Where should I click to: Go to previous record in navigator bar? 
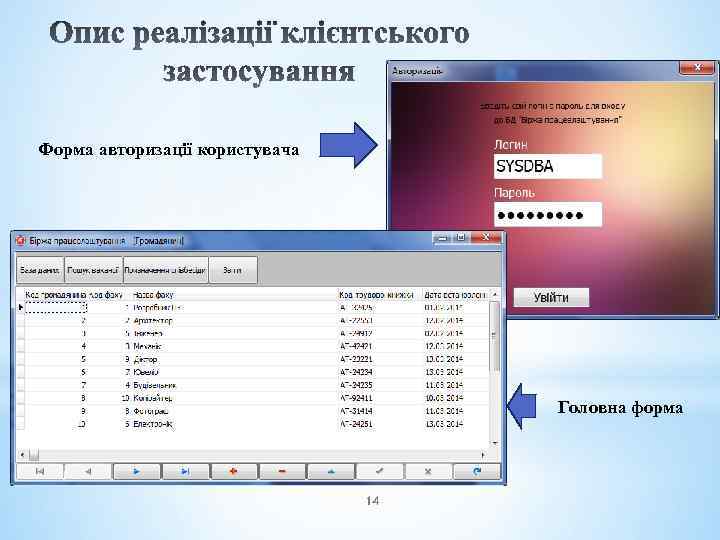[x=88, y=471]
